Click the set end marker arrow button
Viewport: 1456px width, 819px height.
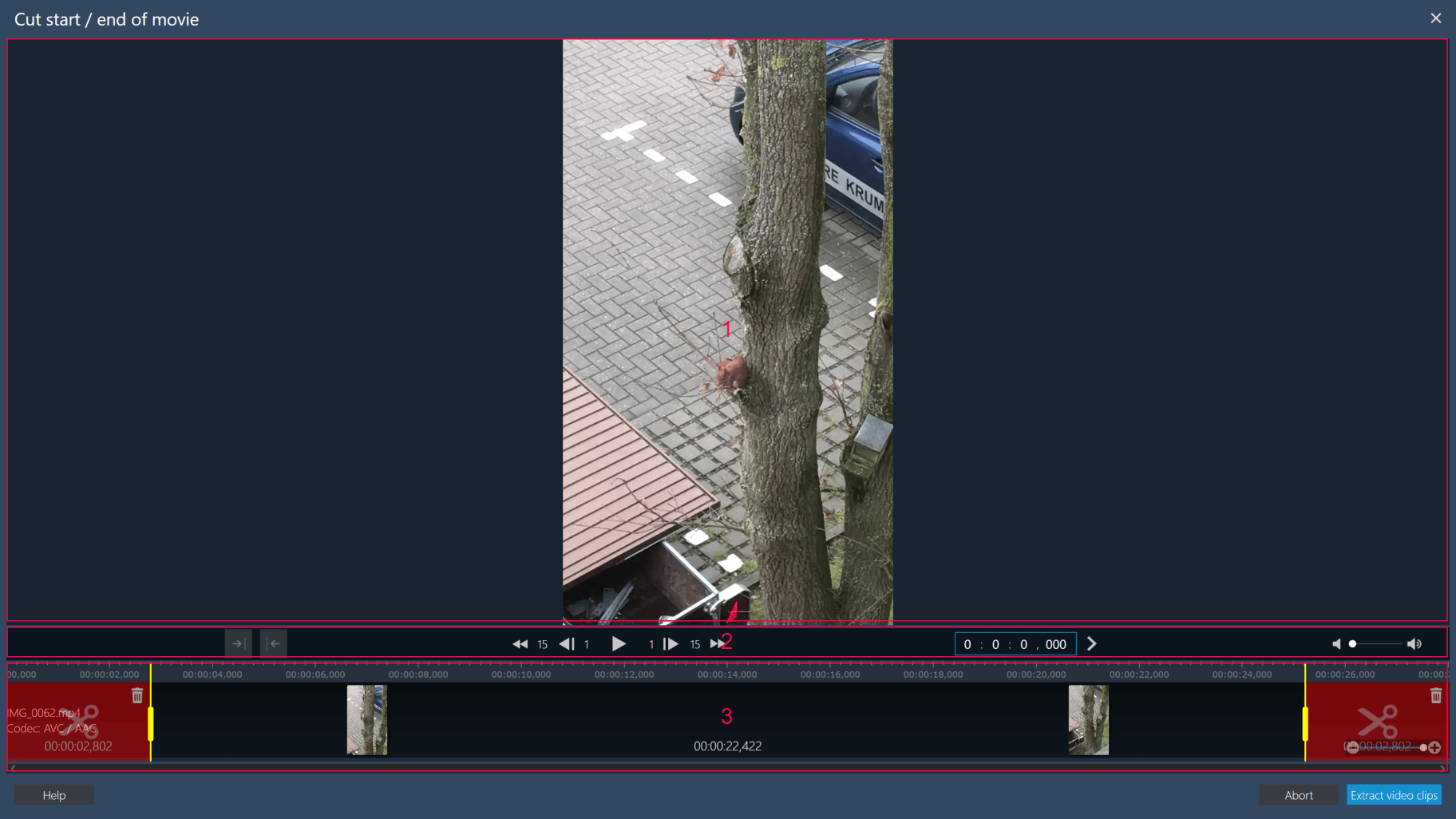[274, 643]
